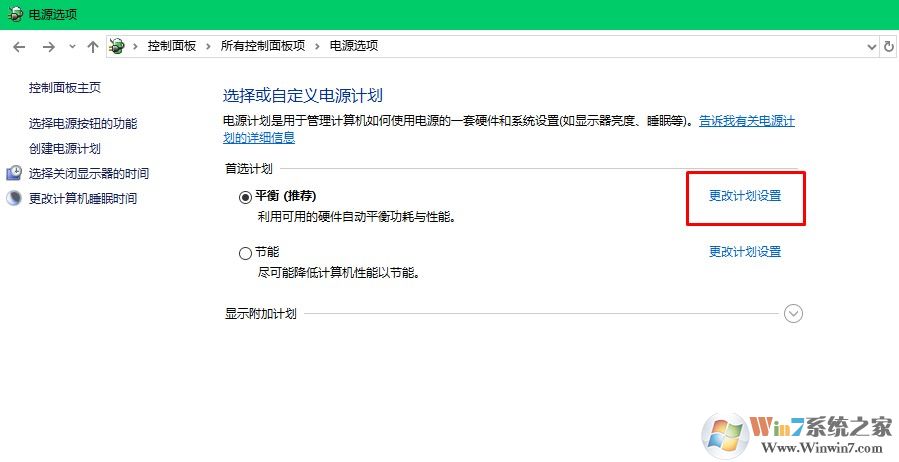Click text 利用可用的硬件自动平衡功耗与性能。
The height and width of the screenshot is (462, 899).
[357, 217]
